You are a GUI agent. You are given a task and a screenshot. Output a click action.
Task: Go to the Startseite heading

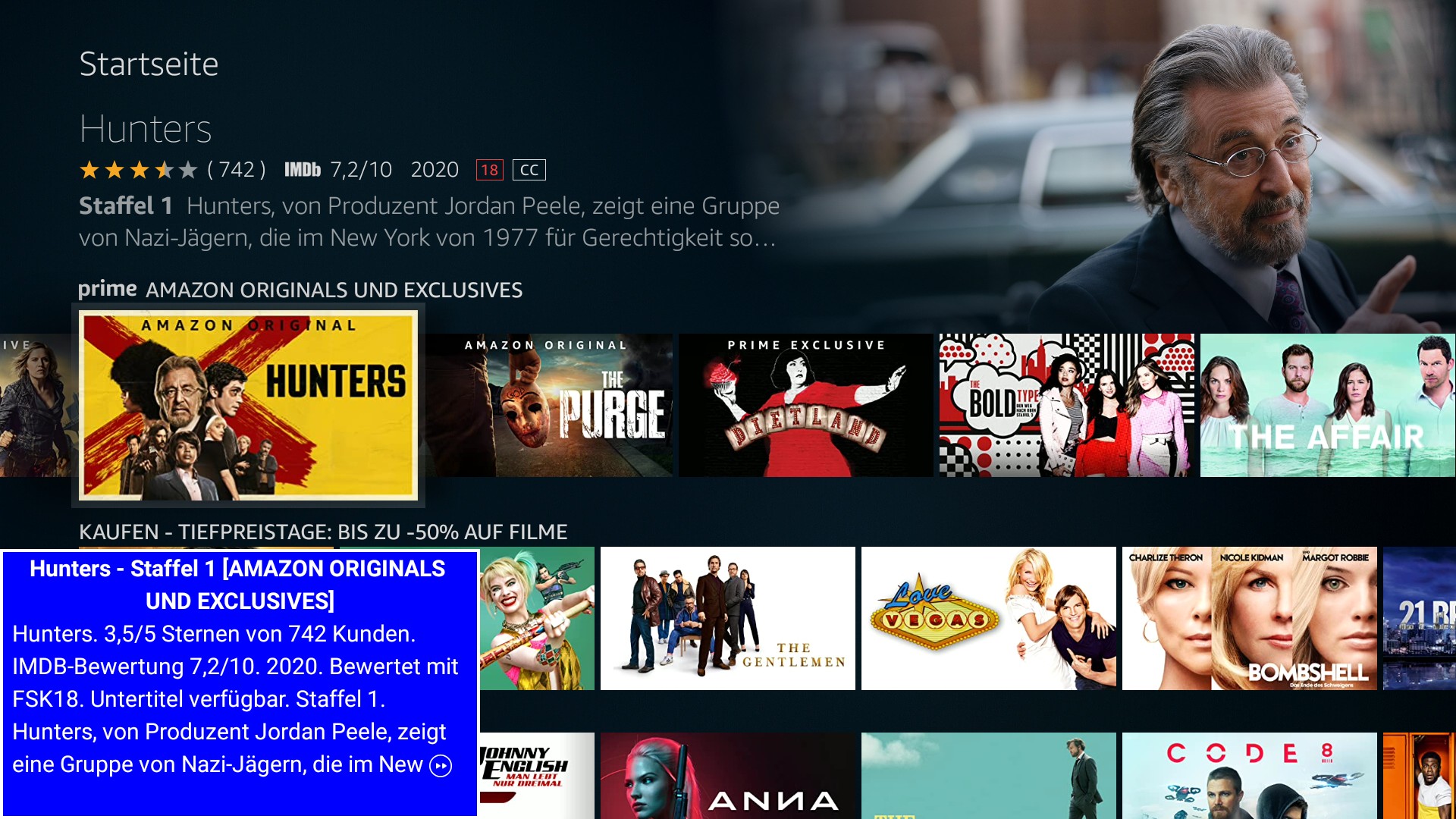149,64
